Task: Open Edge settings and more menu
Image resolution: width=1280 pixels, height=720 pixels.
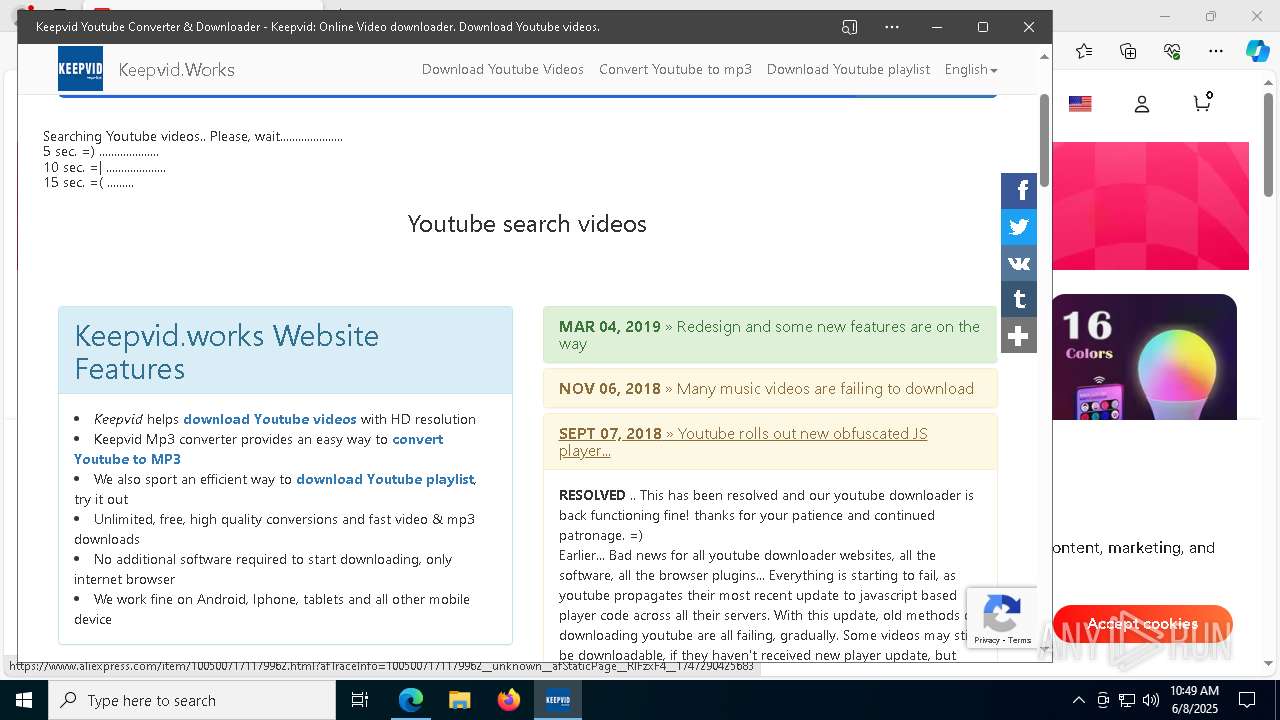Action: tap(1216, 51)
